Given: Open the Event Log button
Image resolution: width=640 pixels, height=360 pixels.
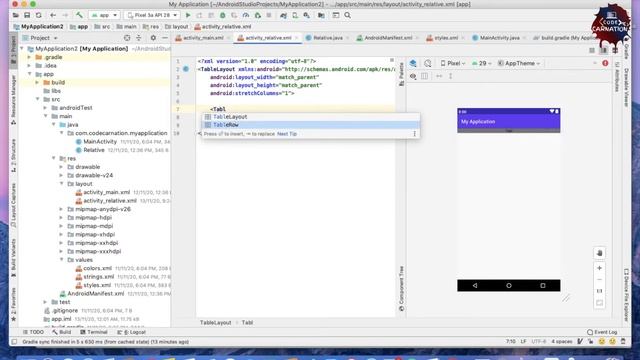Looking at the screenshot, I should point(602,332).
